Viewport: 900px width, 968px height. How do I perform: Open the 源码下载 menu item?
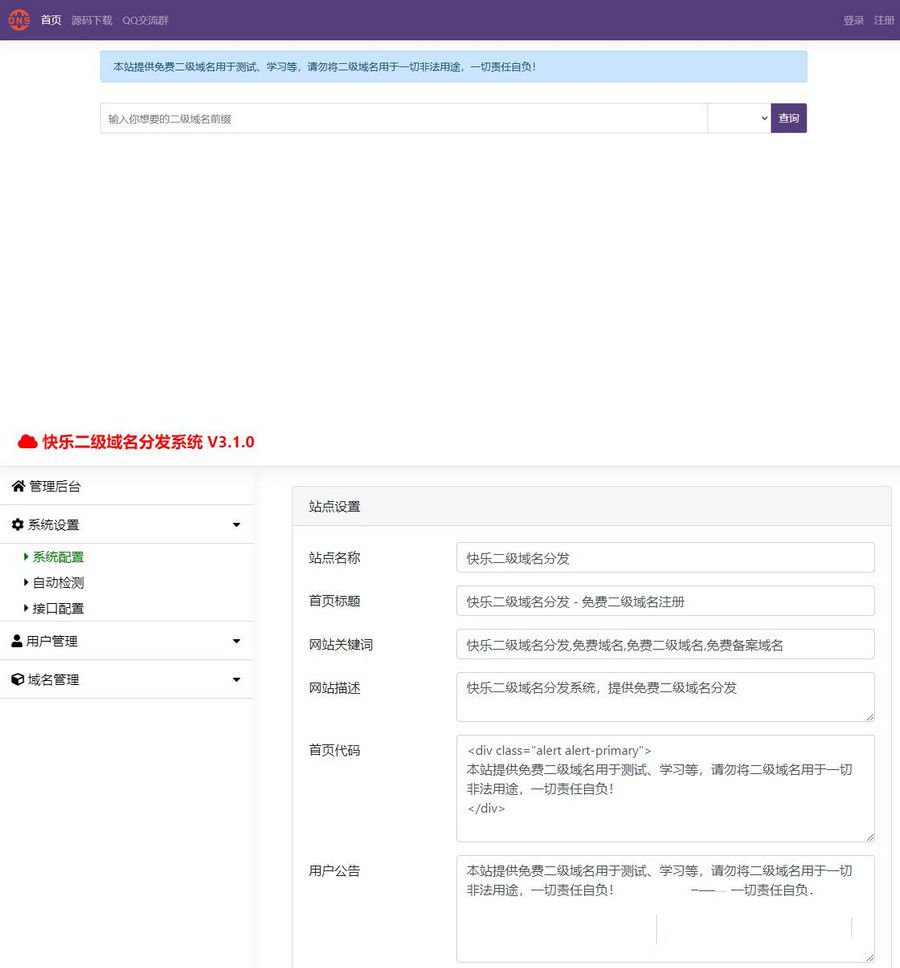[93, 19]
